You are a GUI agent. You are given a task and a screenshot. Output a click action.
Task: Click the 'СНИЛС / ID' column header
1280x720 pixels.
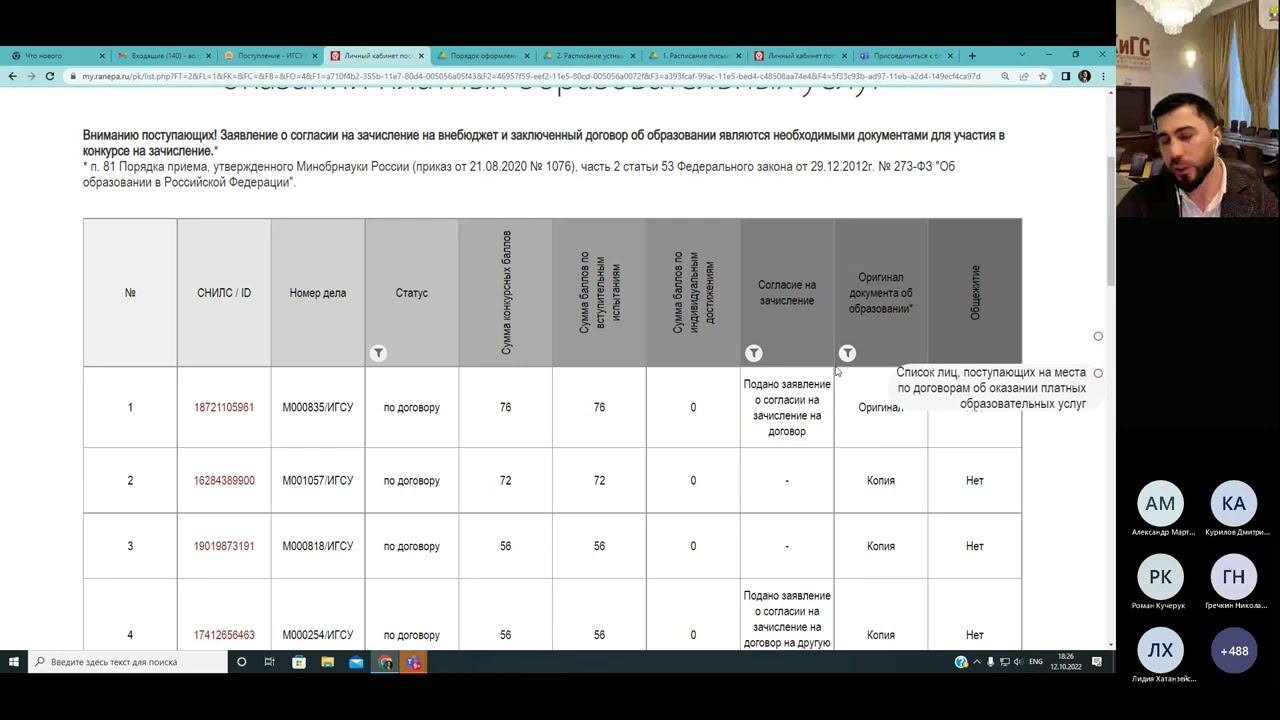(224, 293)
